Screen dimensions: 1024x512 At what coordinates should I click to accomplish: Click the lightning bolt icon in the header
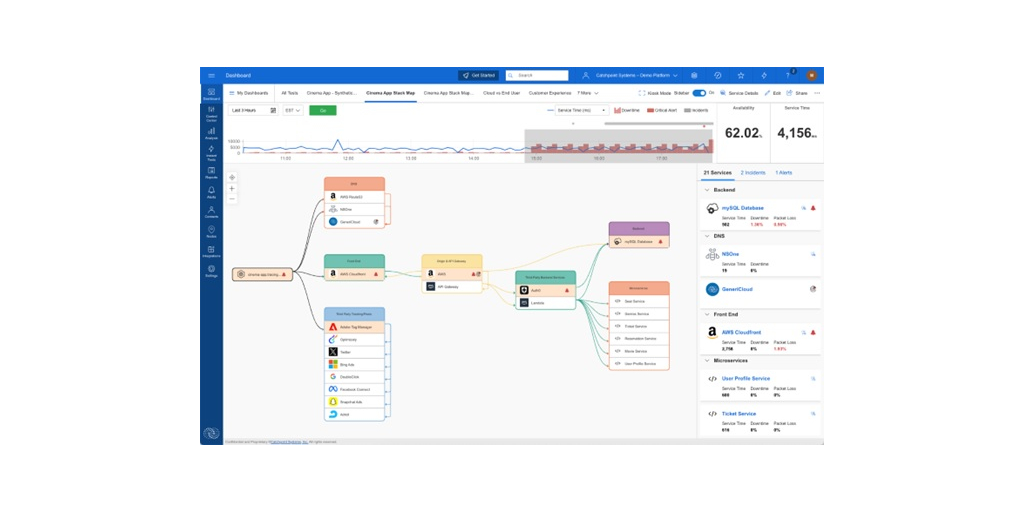click(x=764, y=75)
